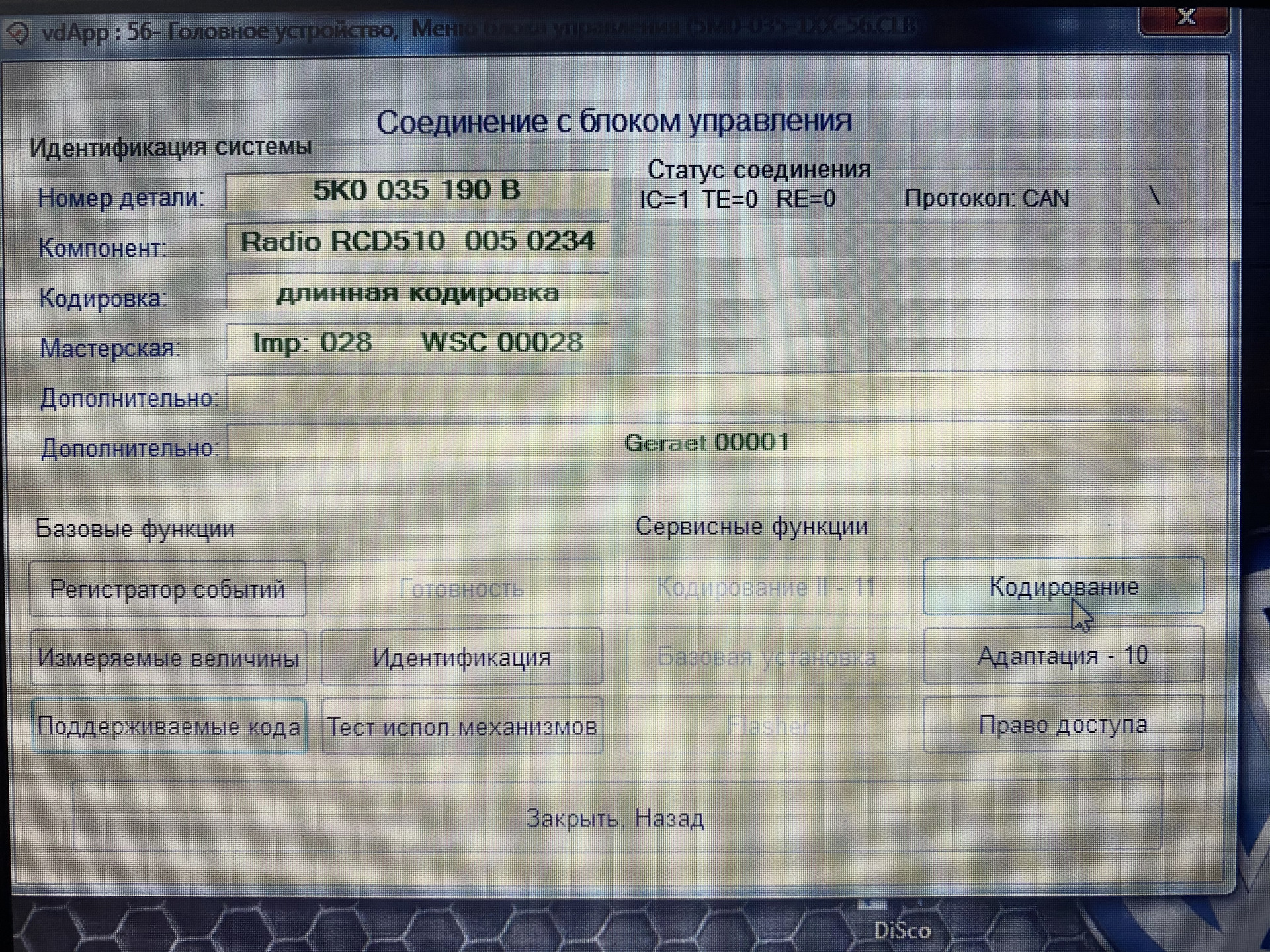Open Поддерживаемые кода function
This screenshot has width=1270, height=952.
(x=169, y=727)
